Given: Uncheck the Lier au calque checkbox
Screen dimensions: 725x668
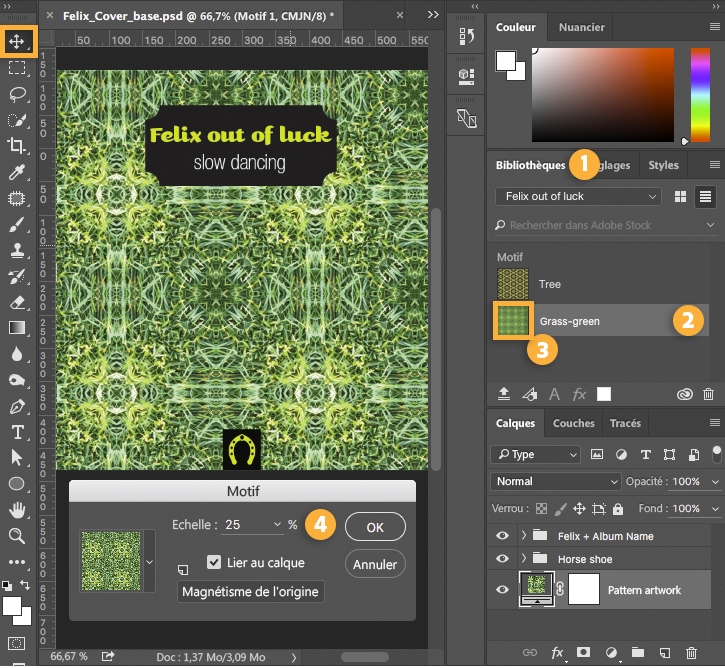Looking at the screenshot, I should (213, 562).
